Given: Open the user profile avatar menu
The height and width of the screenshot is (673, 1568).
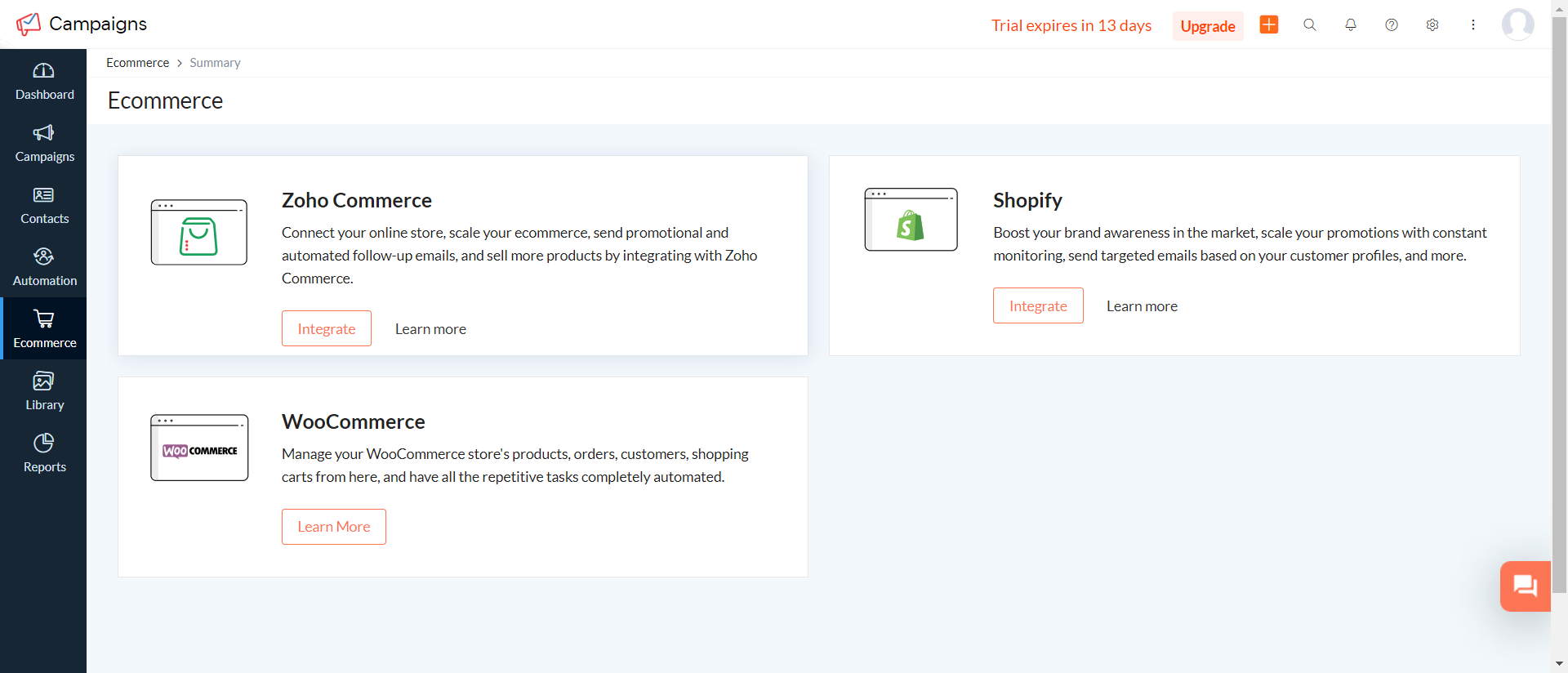Looking at the screenshot, I should point(1517,25).
